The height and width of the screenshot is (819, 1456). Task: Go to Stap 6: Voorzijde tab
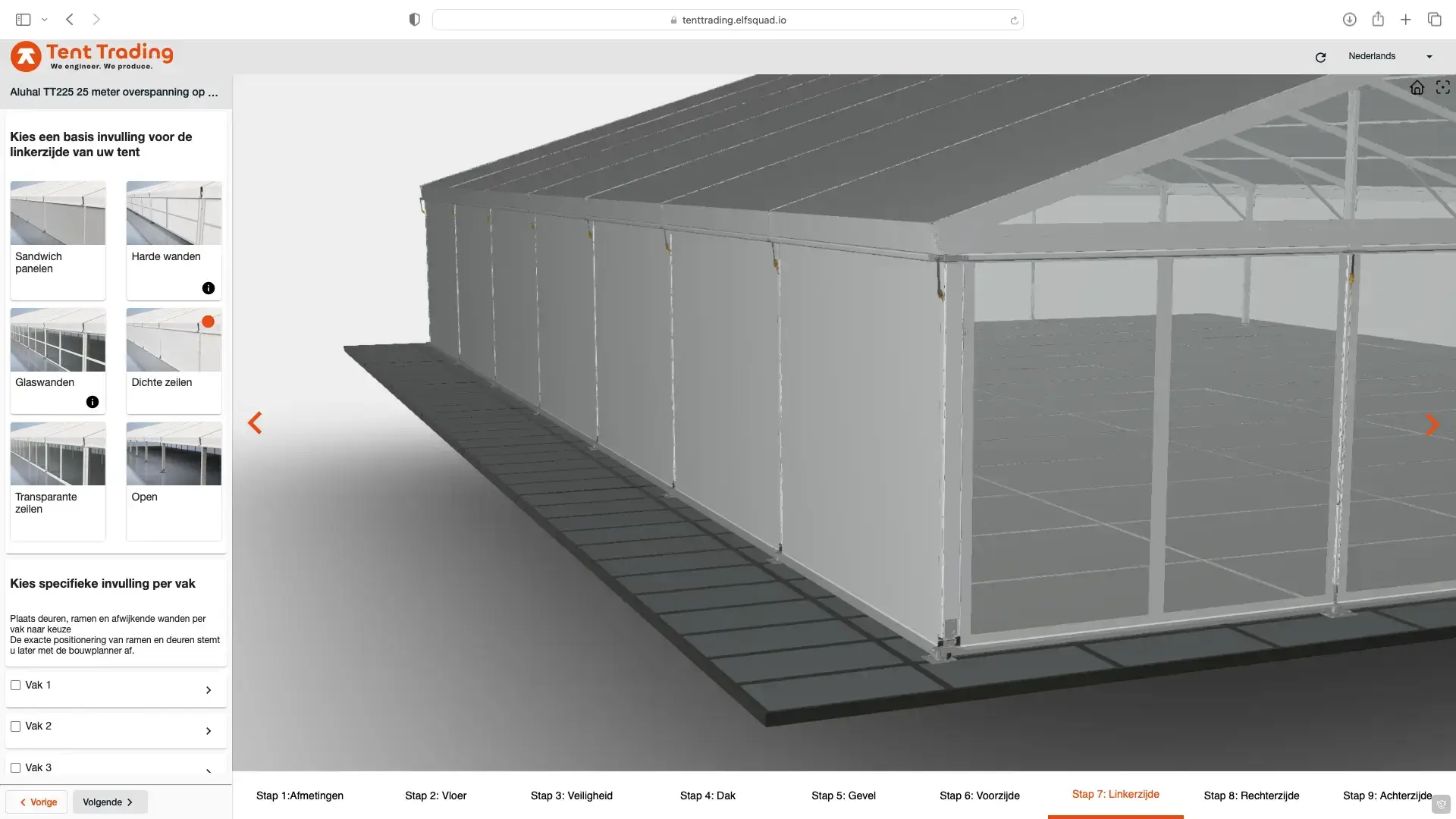980,795
